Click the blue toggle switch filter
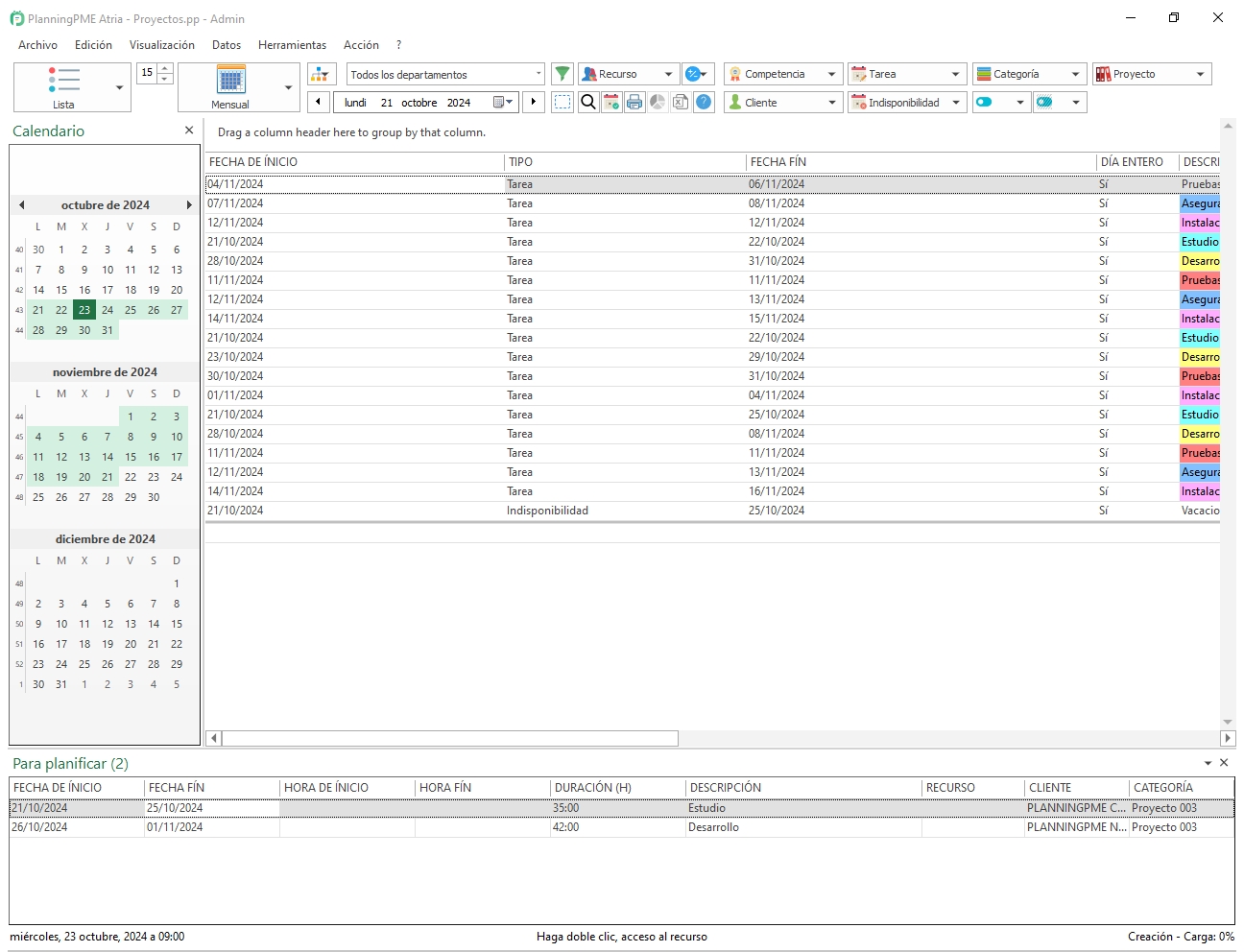 click(x=985, y=102)
